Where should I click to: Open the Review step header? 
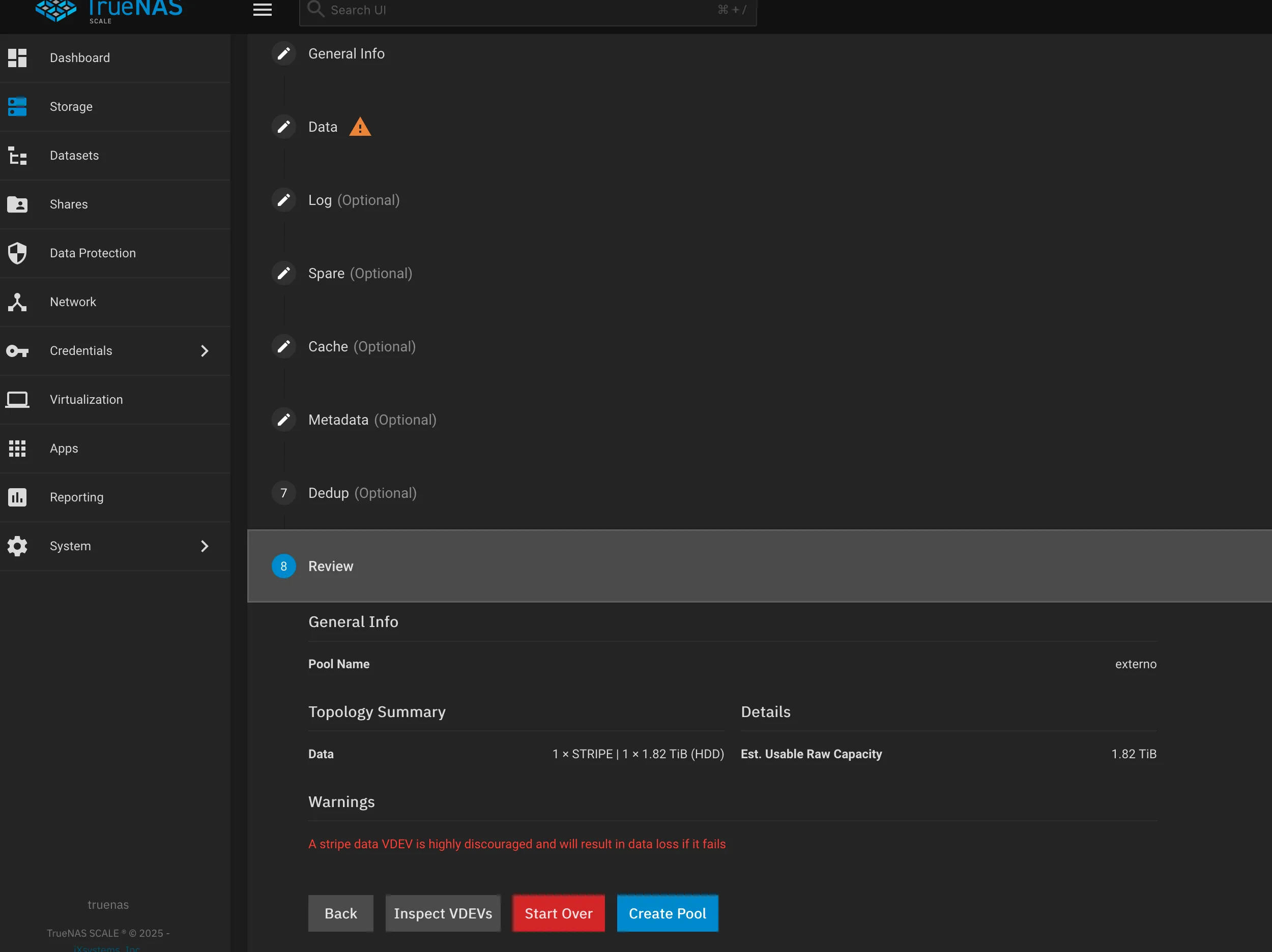tap(331, 566)
